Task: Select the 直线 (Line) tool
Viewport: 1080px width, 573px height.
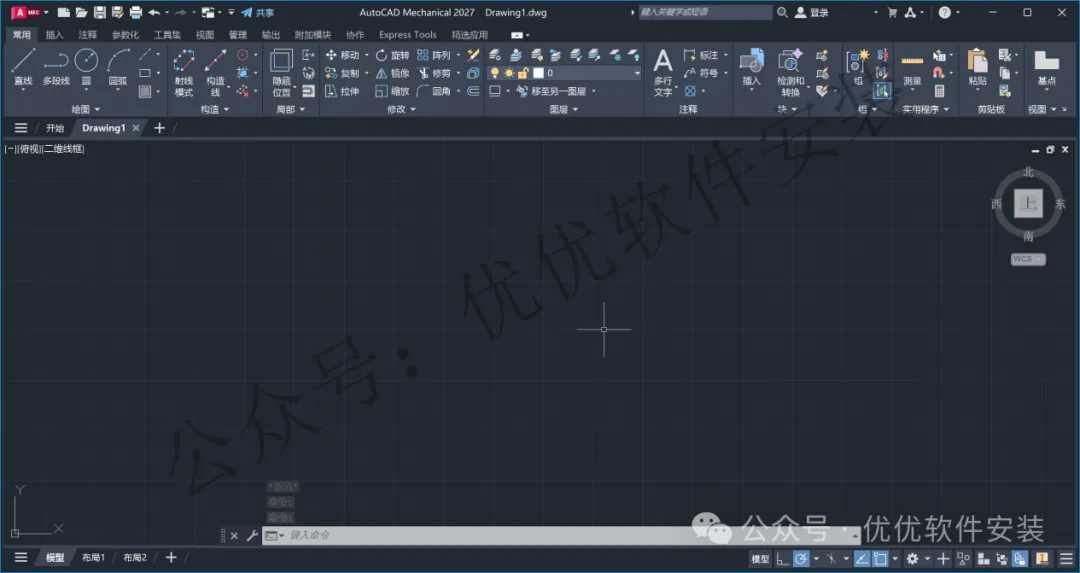Action: click(x=23, y=67)
